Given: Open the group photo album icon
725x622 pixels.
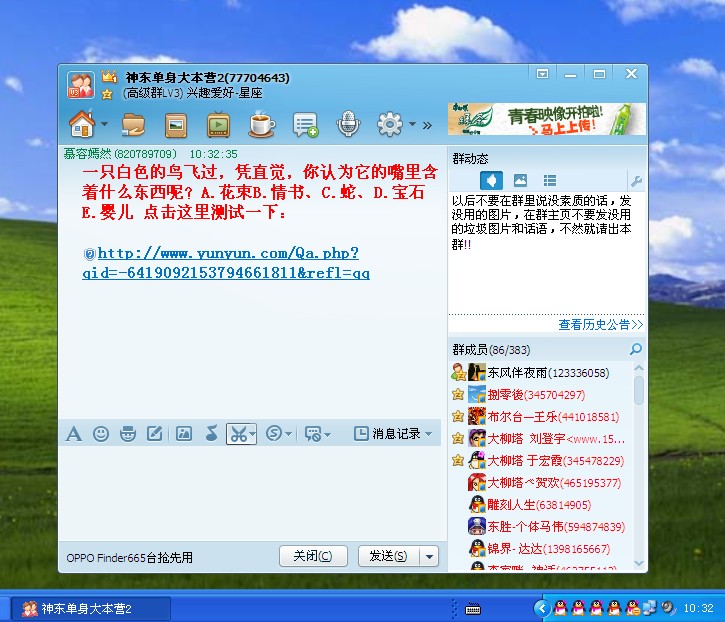Looking at the screenshot, I should point(176,125).
